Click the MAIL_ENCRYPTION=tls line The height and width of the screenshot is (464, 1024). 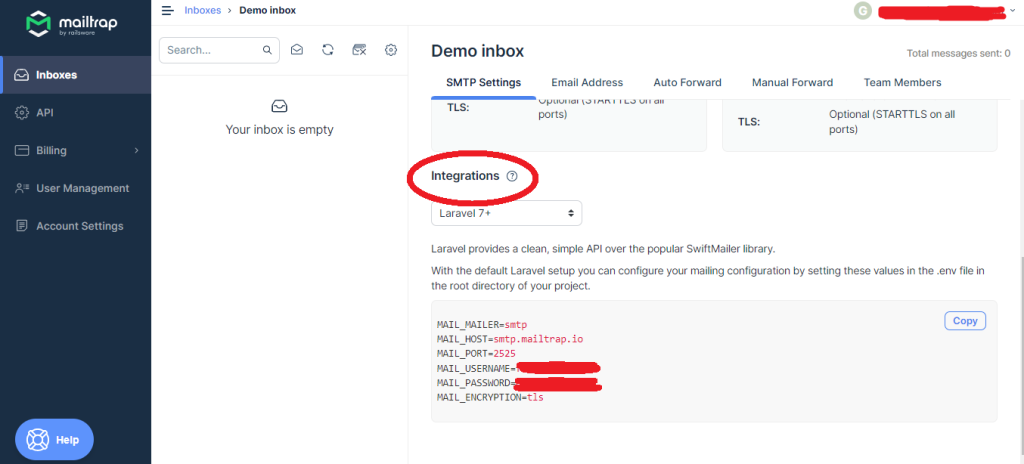tap(490, 397)
